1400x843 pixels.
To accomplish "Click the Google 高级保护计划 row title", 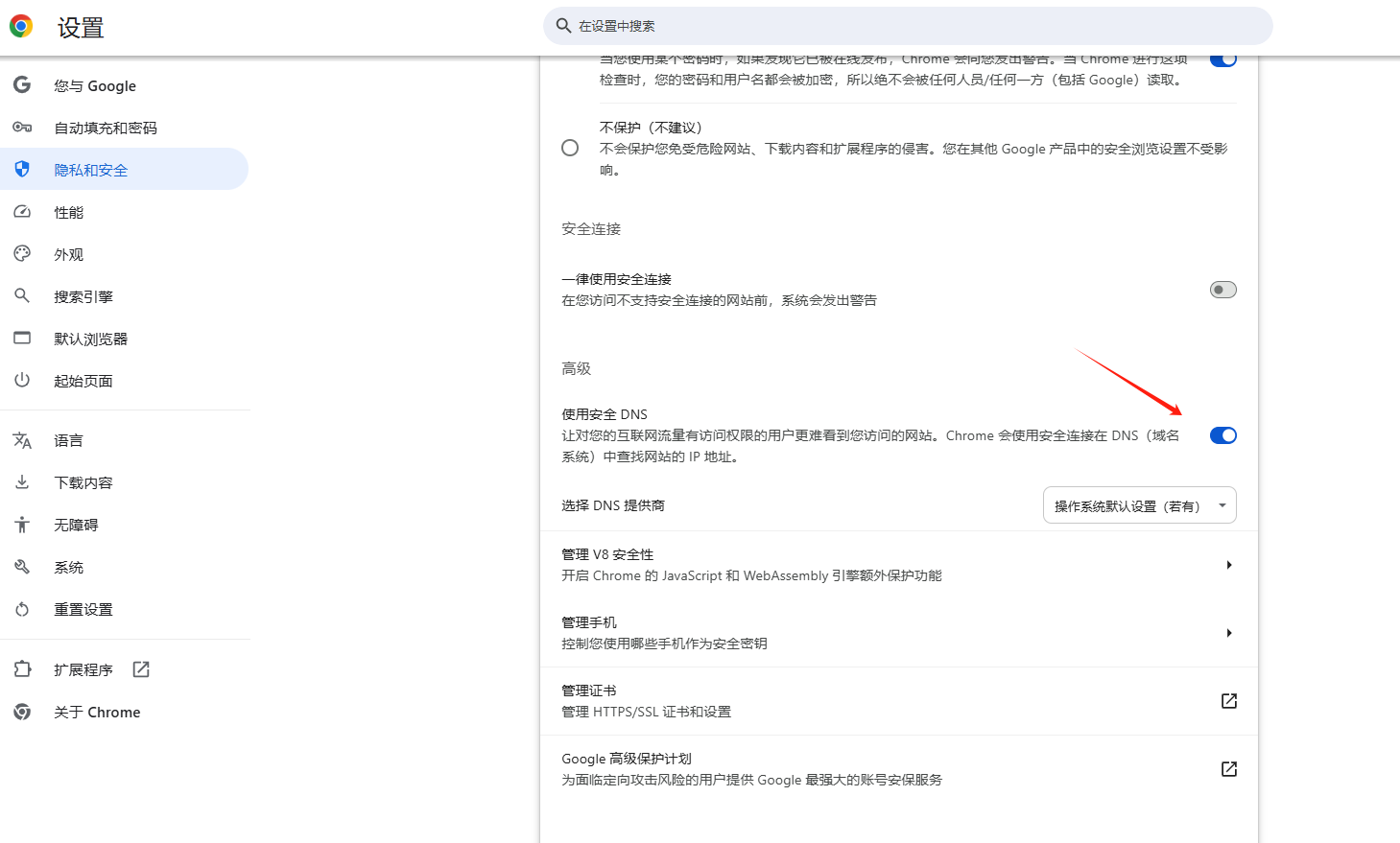I will pyautogui.click(x=627, y=759).
